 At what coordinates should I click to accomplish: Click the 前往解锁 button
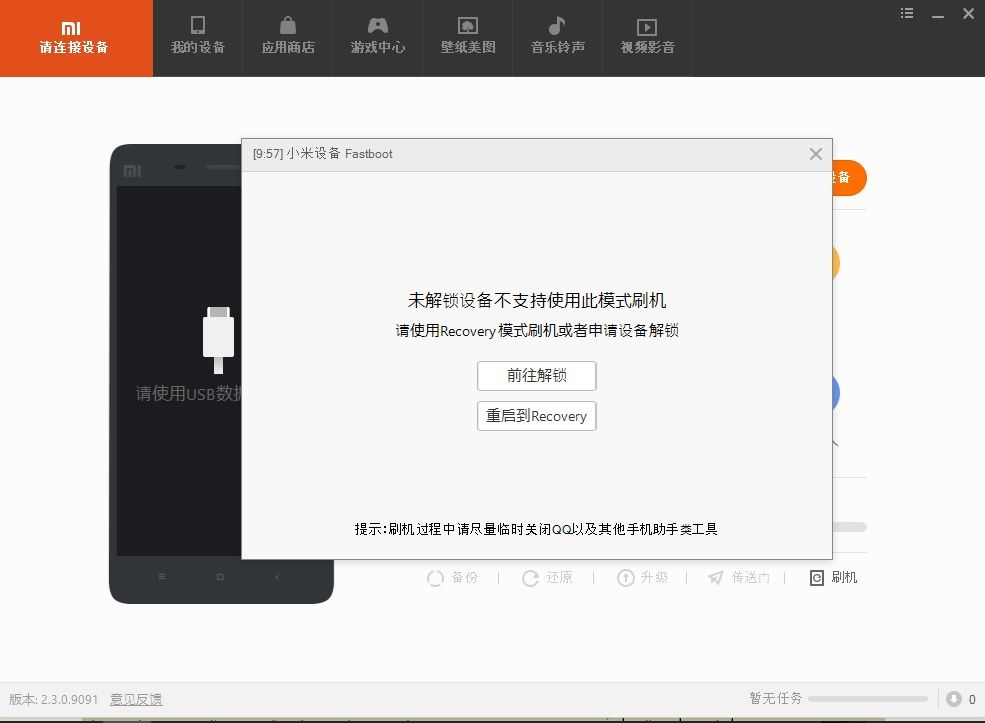point(536,376)
